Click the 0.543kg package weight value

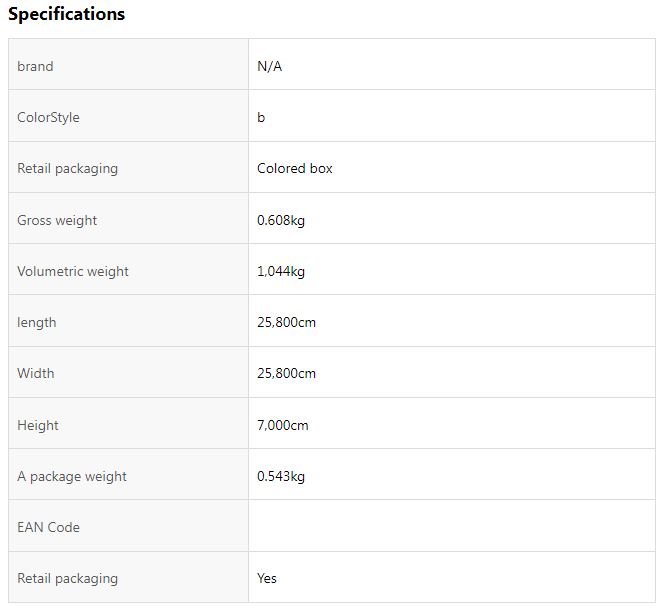[281, 477]
